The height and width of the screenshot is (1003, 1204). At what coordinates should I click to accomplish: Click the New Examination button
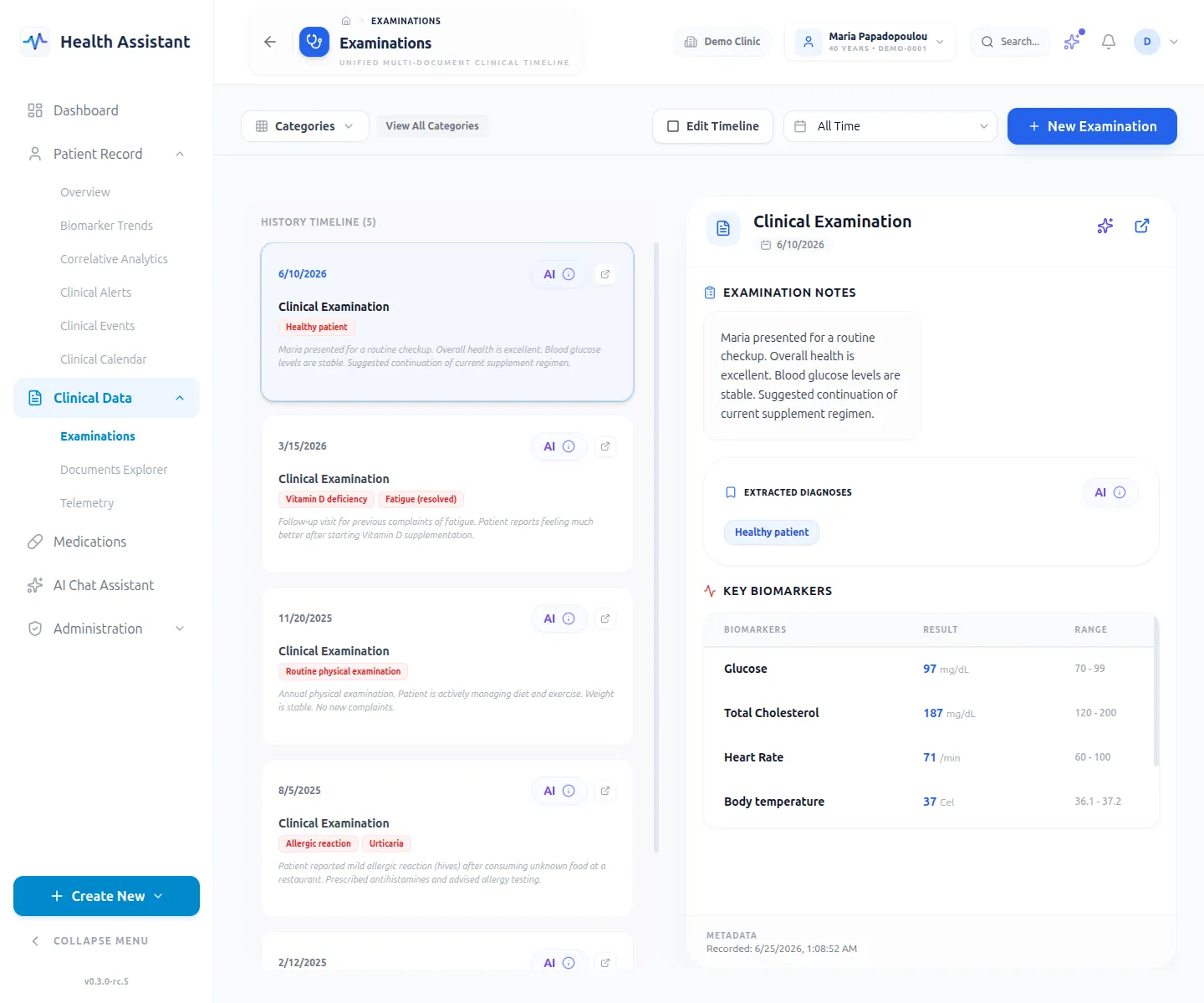(1092, 126)
